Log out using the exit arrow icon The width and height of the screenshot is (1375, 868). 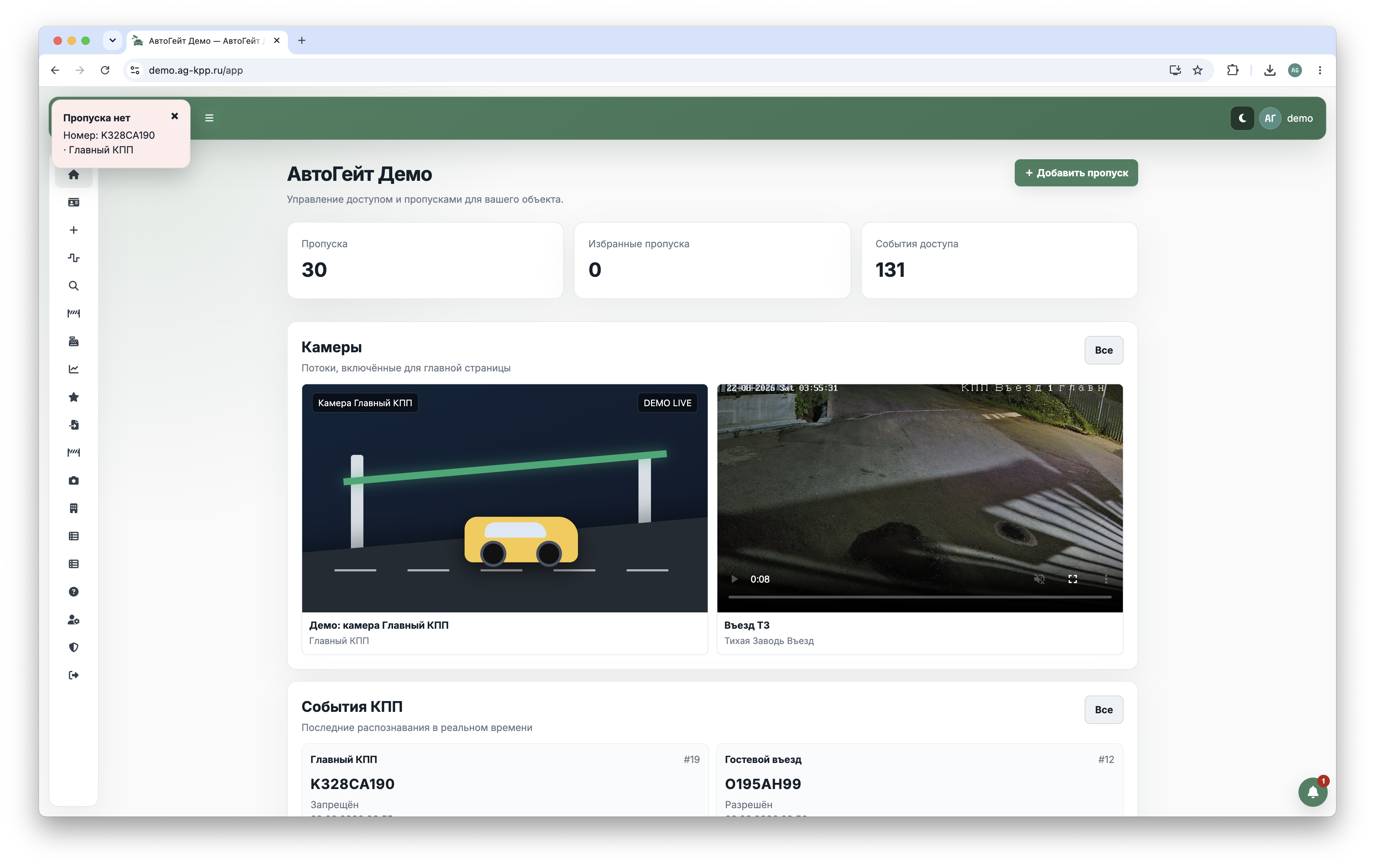(x=74, y=676)
